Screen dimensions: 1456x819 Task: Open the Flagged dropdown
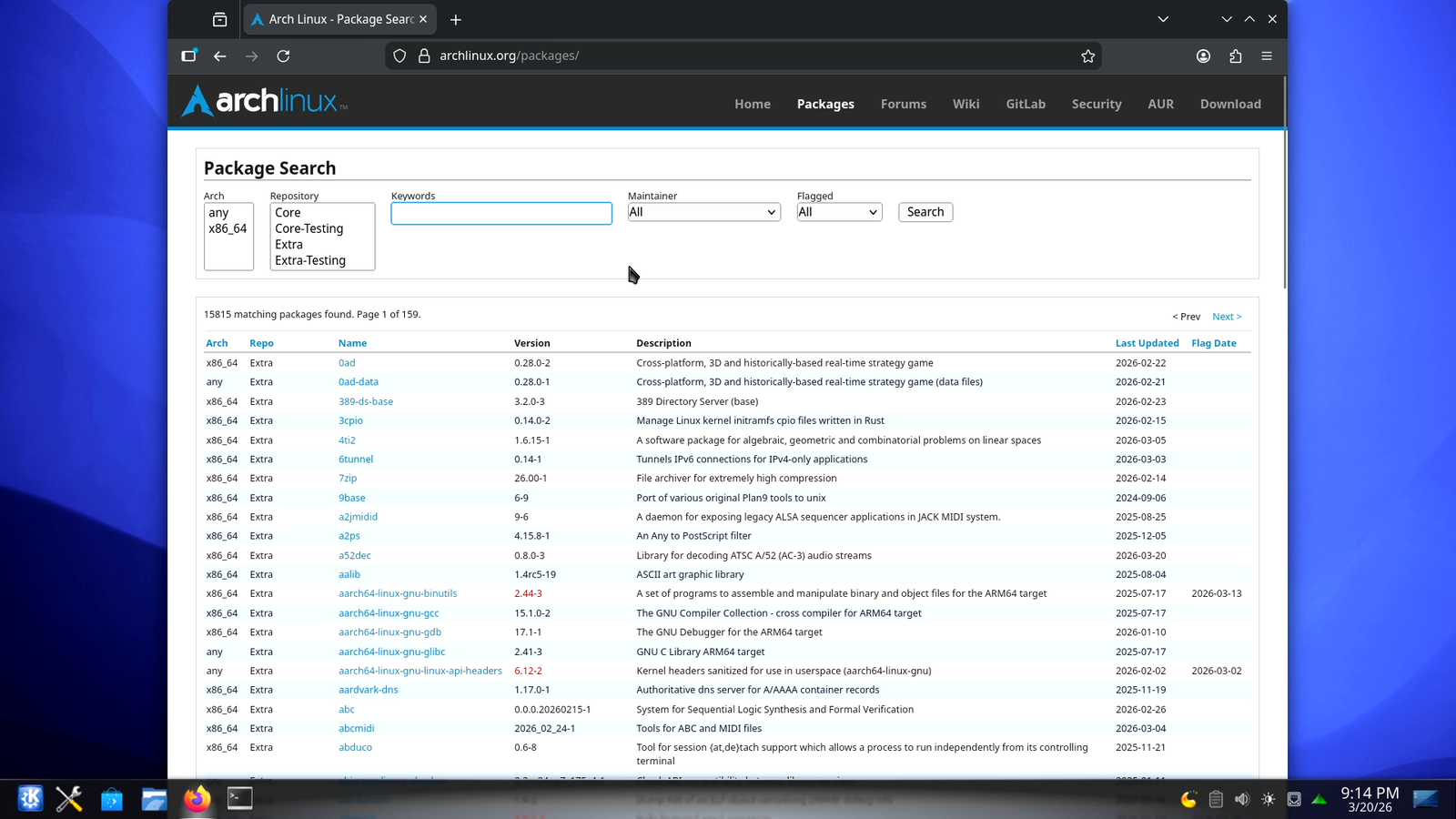click(839, 212)
